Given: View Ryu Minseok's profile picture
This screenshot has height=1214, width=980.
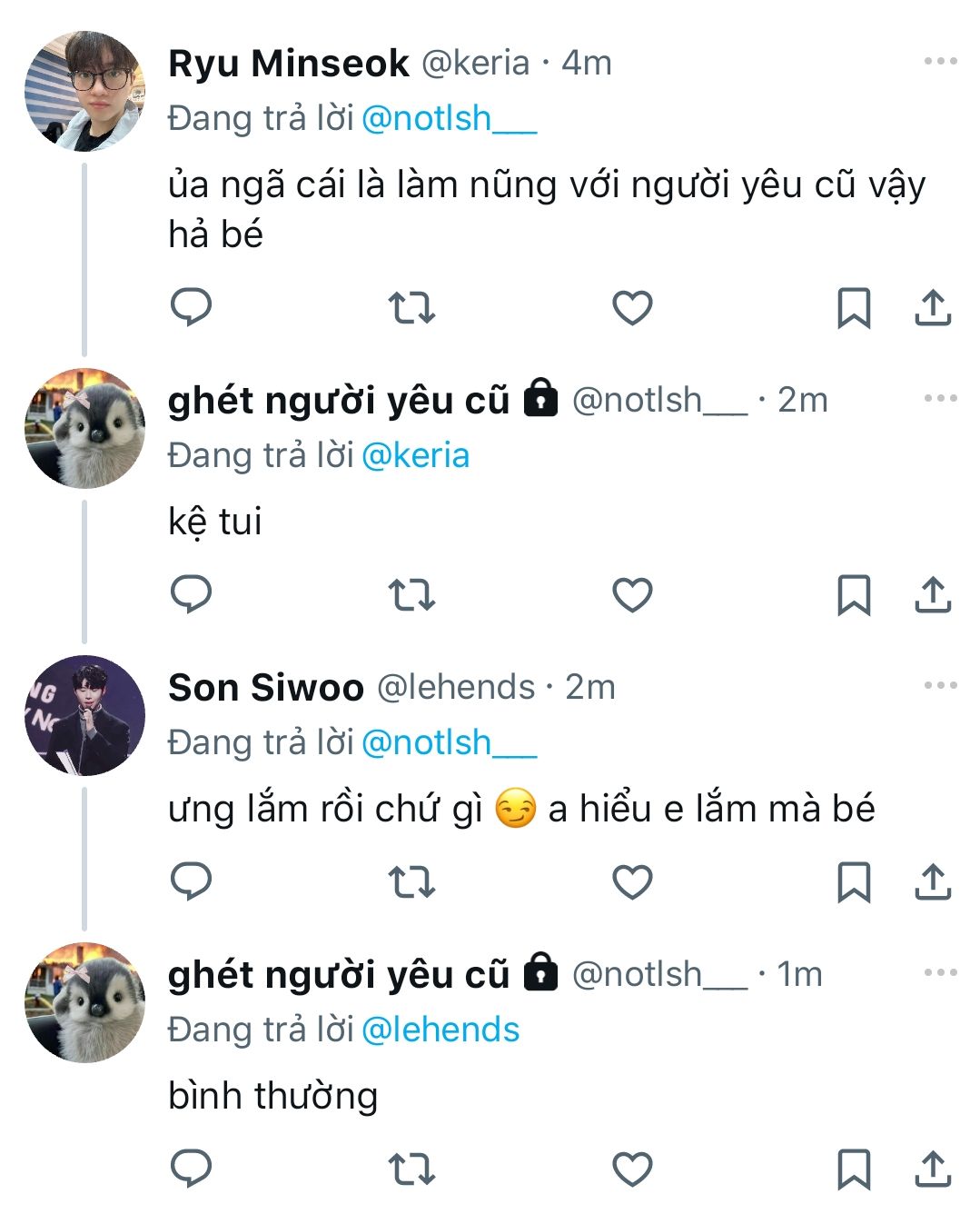Looking at the screenshot, I should 84,91.
